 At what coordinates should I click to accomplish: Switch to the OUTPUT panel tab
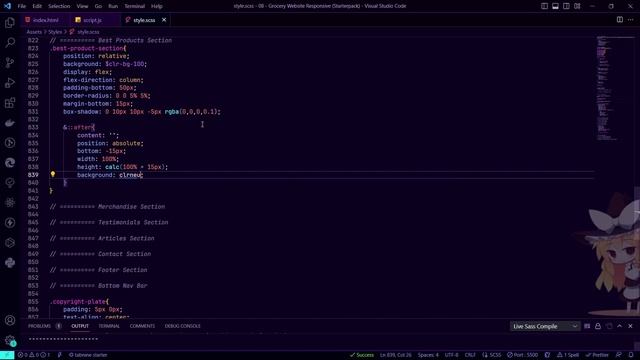[80, 326]
